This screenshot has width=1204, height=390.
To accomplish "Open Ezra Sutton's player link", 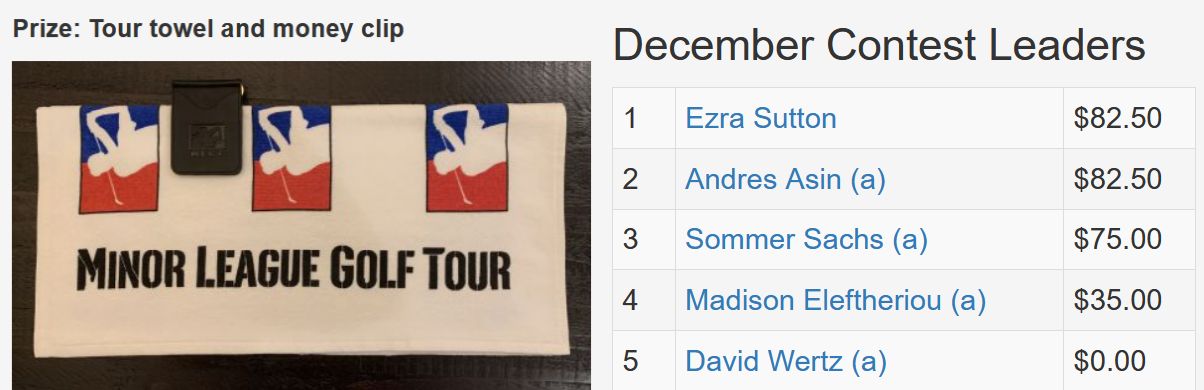I will click(x=760, y=118).
